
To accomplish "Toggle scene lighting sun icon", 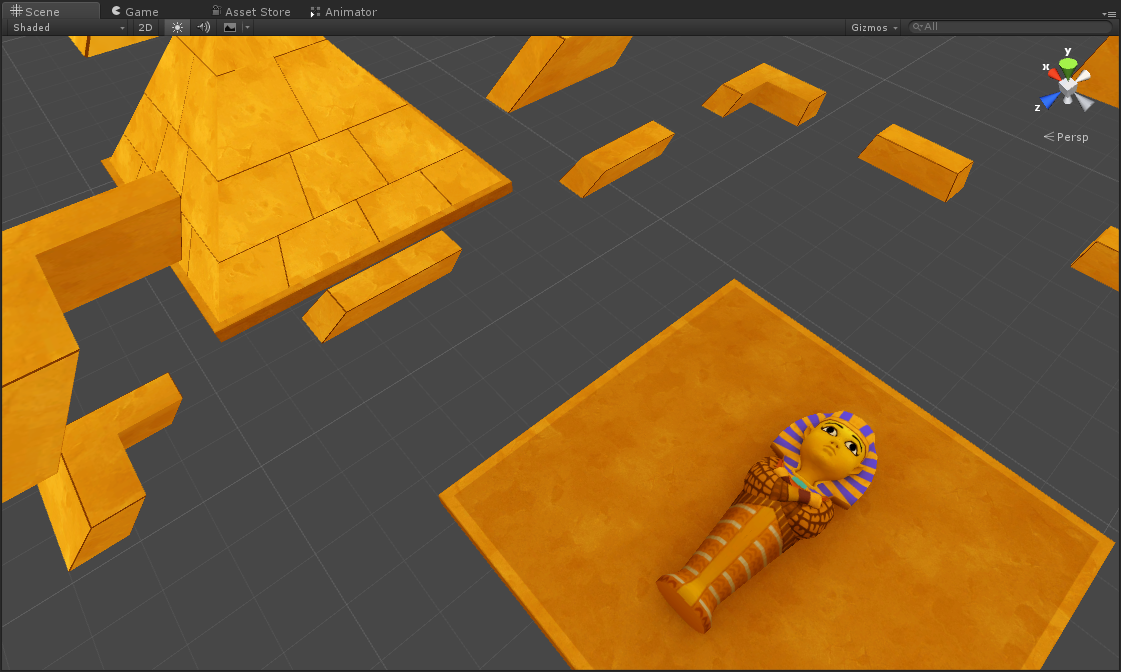I will 177,27.
